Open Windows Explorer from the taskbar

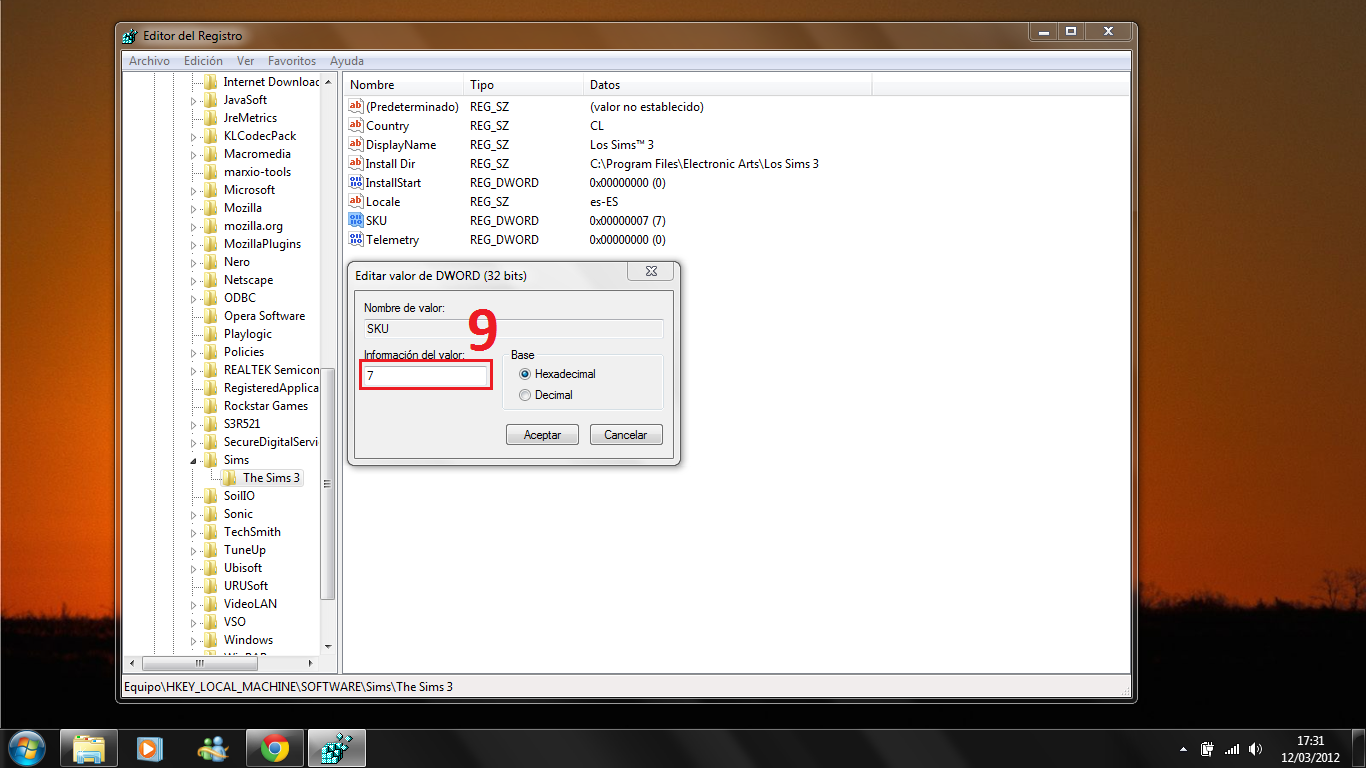click(89, 748)
